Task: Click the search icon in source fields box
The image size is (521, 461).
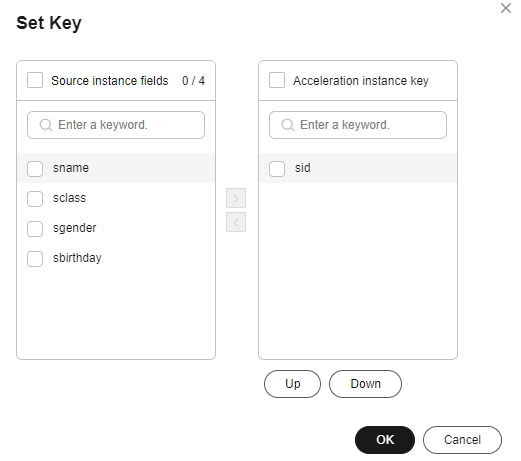Action: (46, 125)
